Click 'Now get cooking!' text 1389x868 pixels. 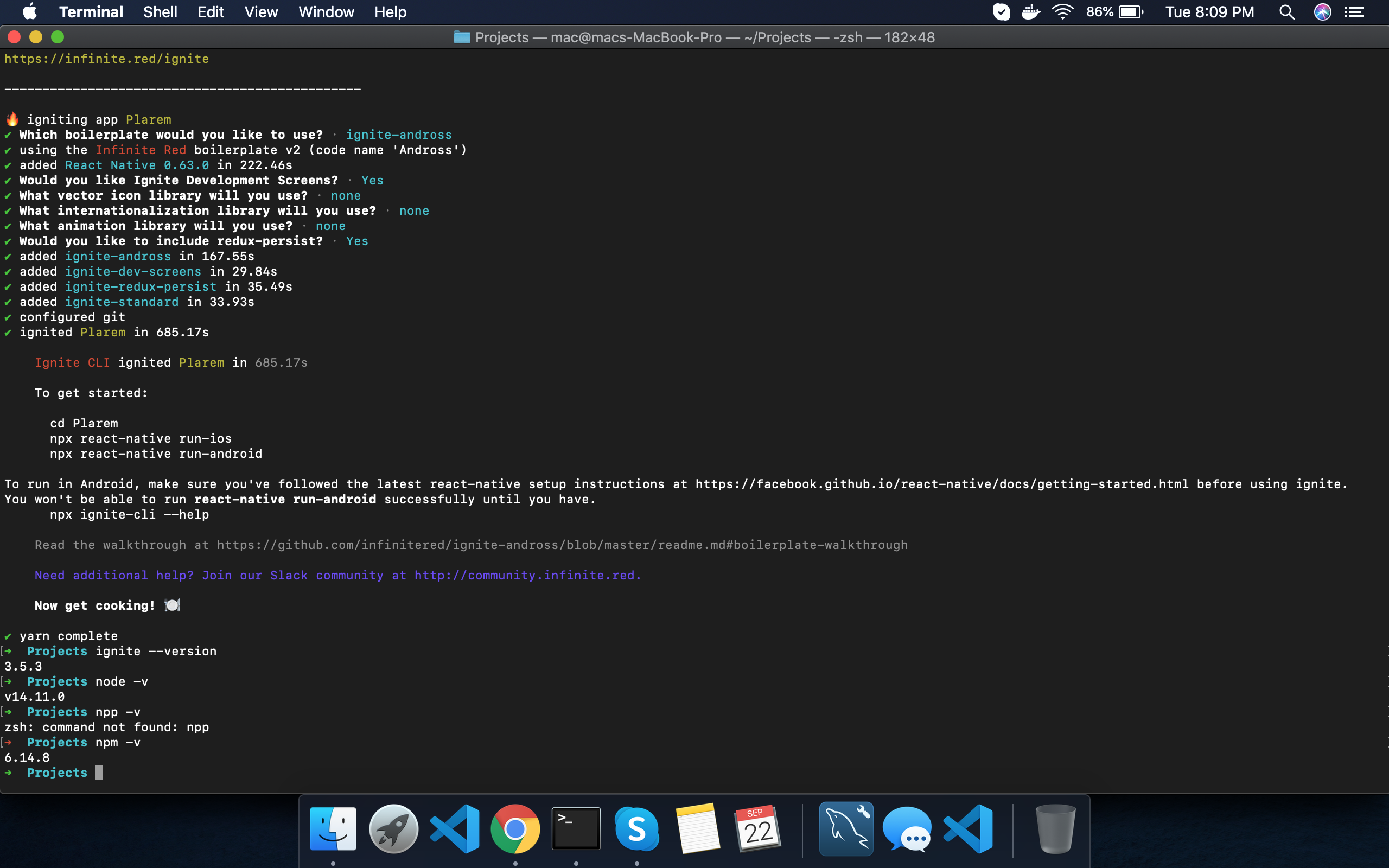95,605
